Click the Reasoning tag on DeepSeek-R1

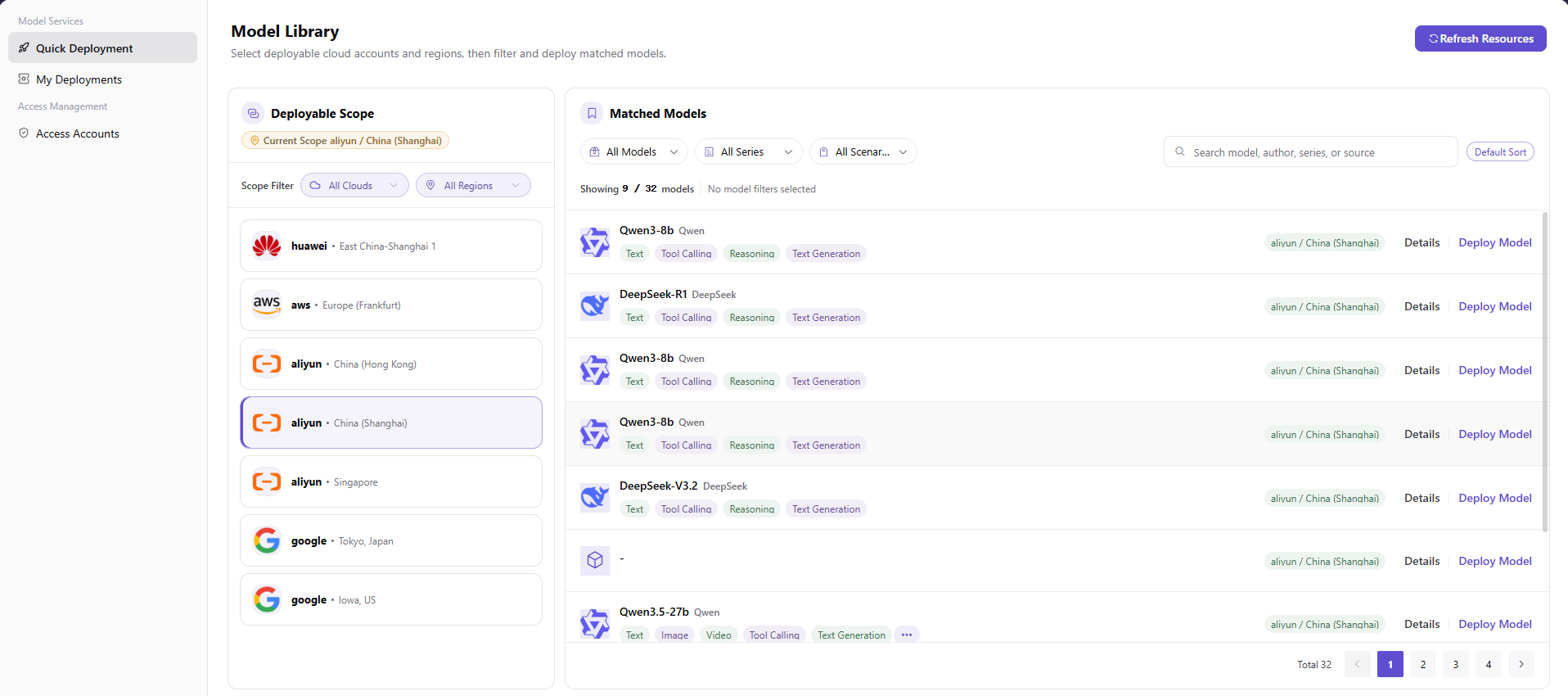[x=752, y=318]
